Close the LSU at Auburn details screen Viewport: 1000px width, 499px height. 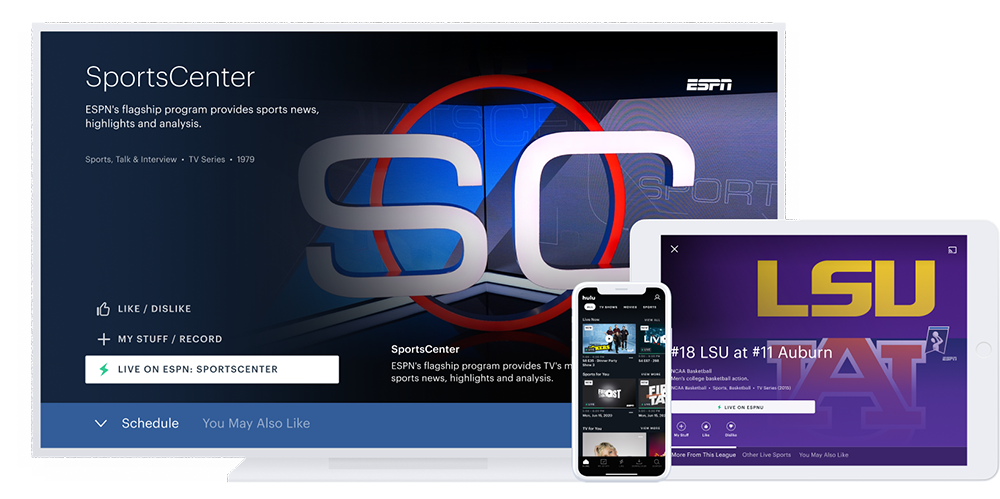(x=674, y=249)
